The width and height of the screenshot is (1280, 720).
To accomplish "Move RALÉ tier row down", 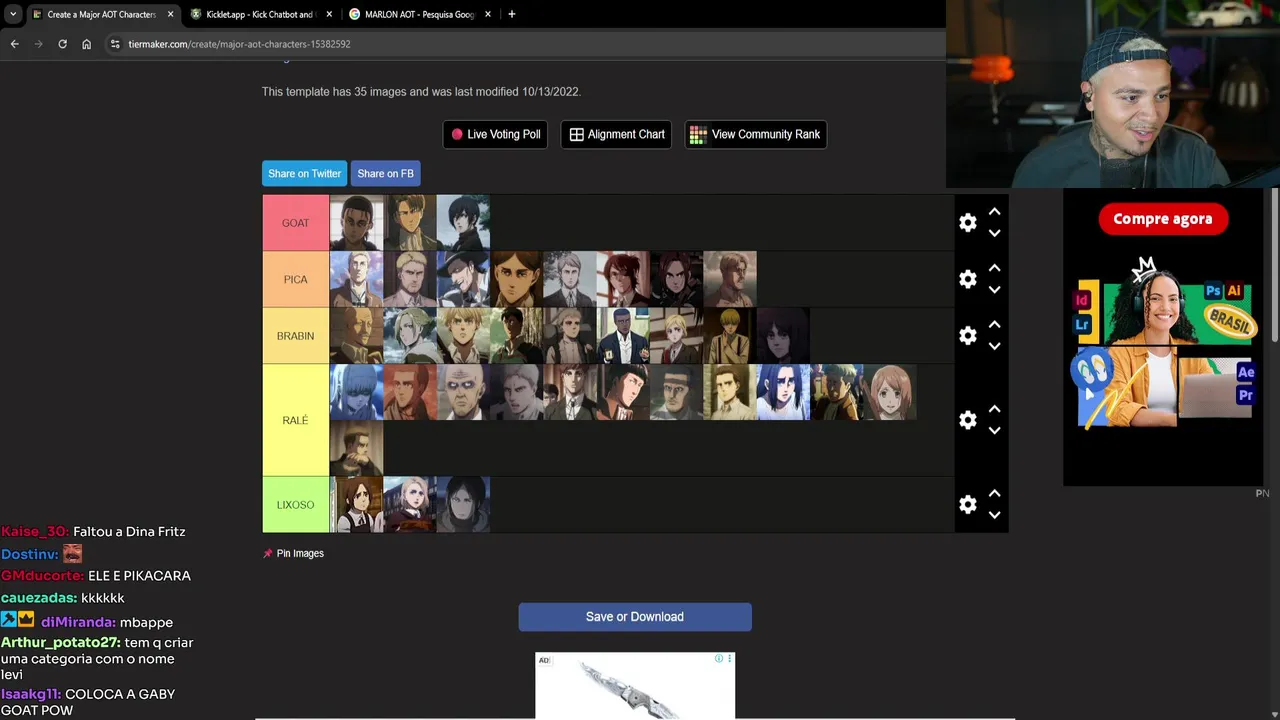I will click(x=994, y=430).
